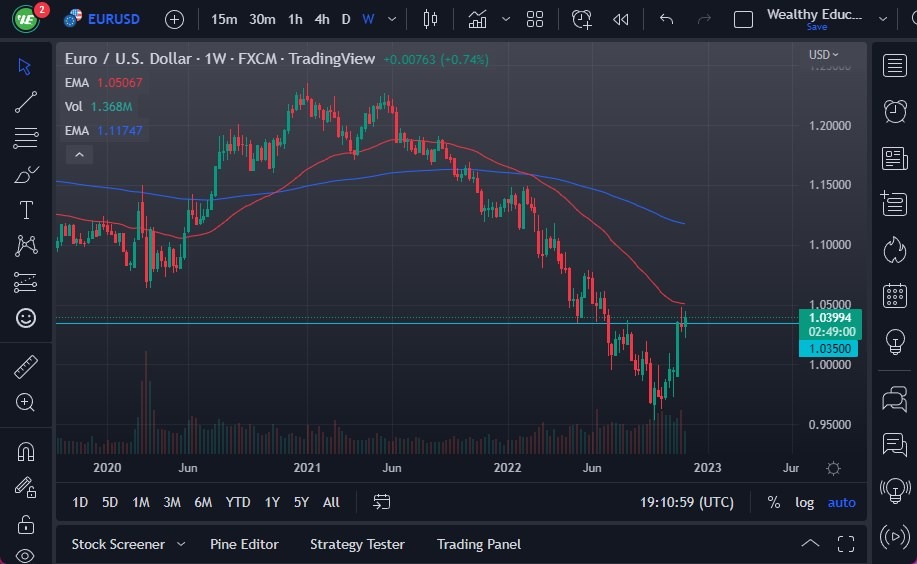Screen dimensions: 917x564
Task: Select the text annotation tool
Action: click(x=26, y=210)
